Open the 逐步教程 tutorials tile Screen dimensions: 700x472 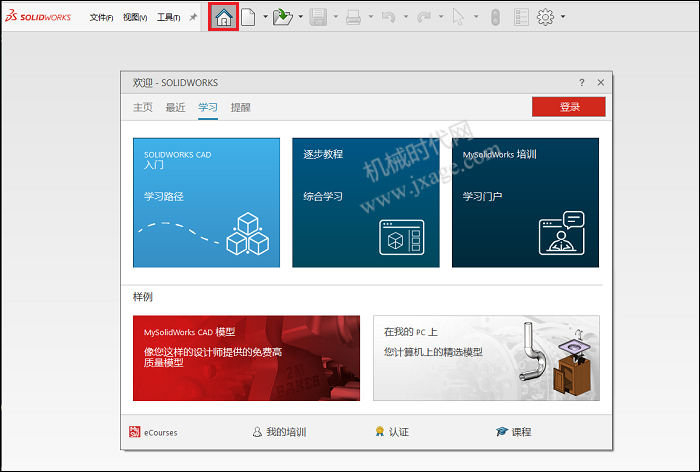366,203
